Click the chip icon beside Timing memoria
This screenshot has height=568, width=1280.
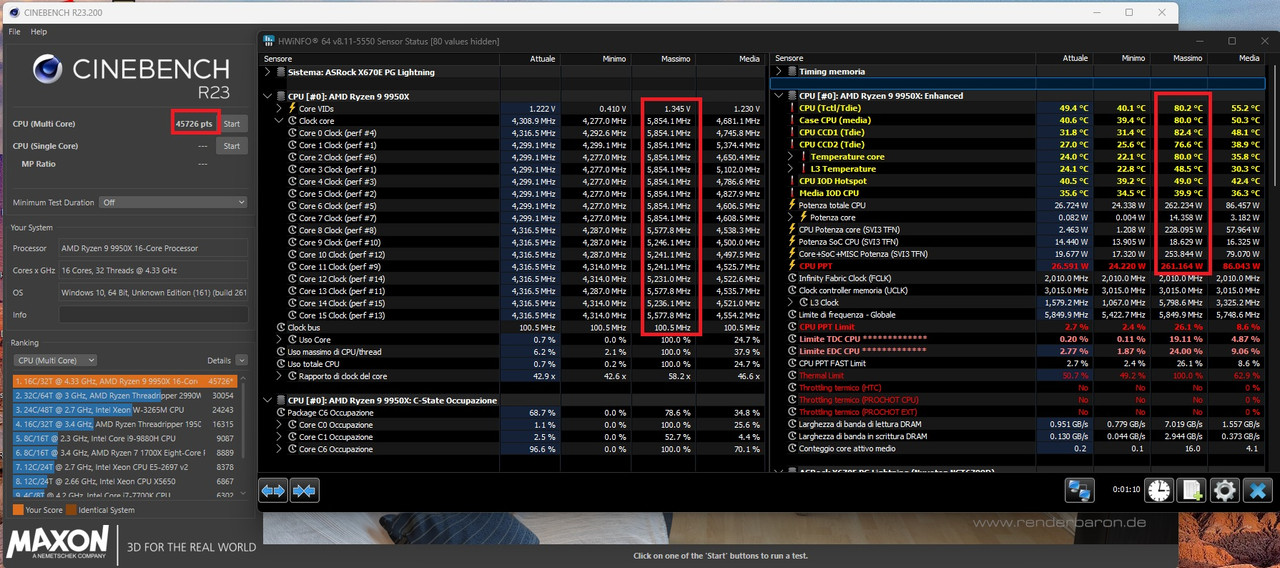click(793, 72)
